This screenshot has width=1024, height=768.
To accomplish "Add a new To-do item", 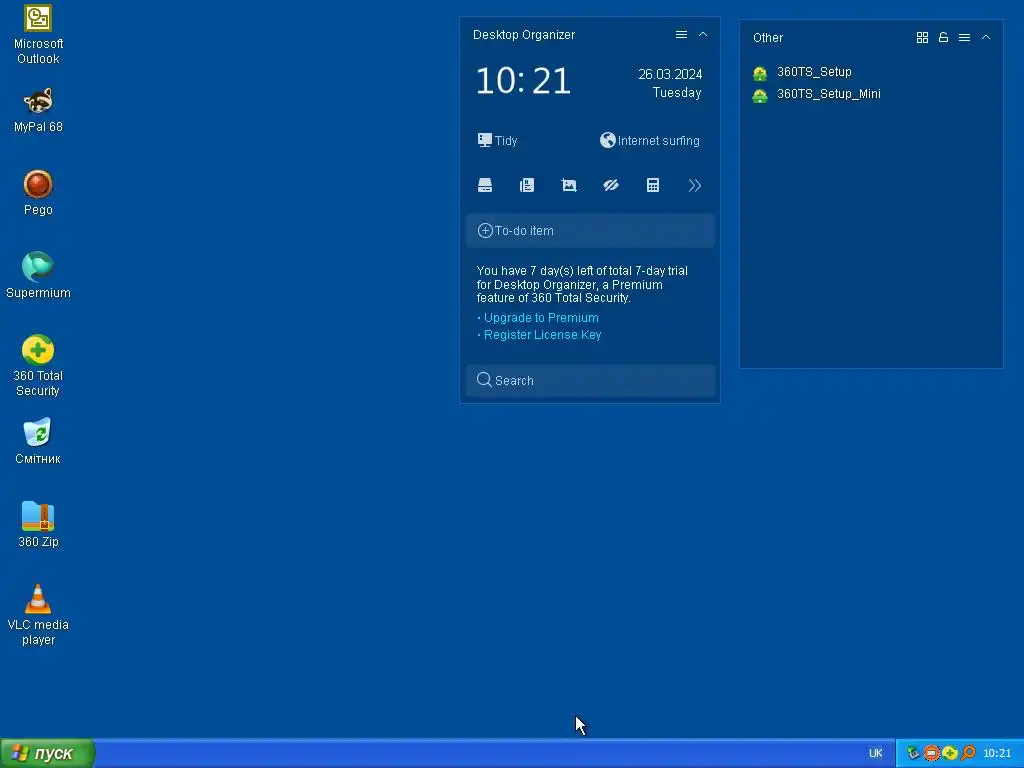I will 590,231.
